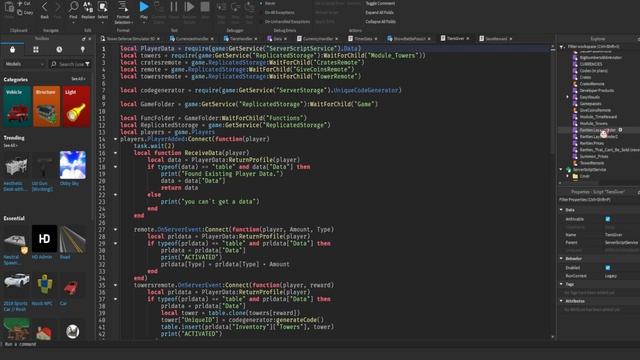
Task: Click the Step Out debugger icon
Action: click(x=249, y=7)
